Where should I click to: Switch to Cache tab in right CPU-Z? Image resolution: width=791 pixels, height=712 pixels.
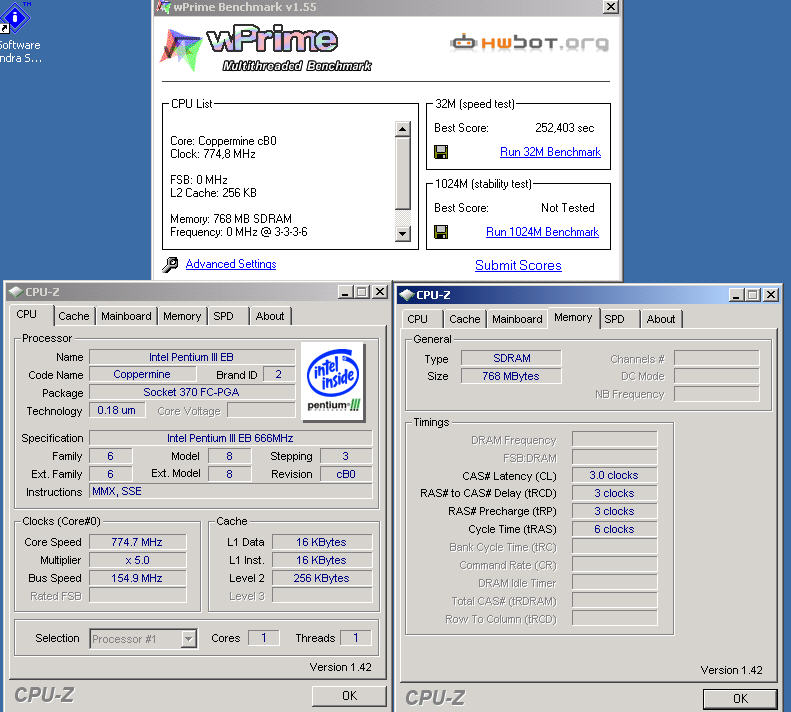coord(465,319)
